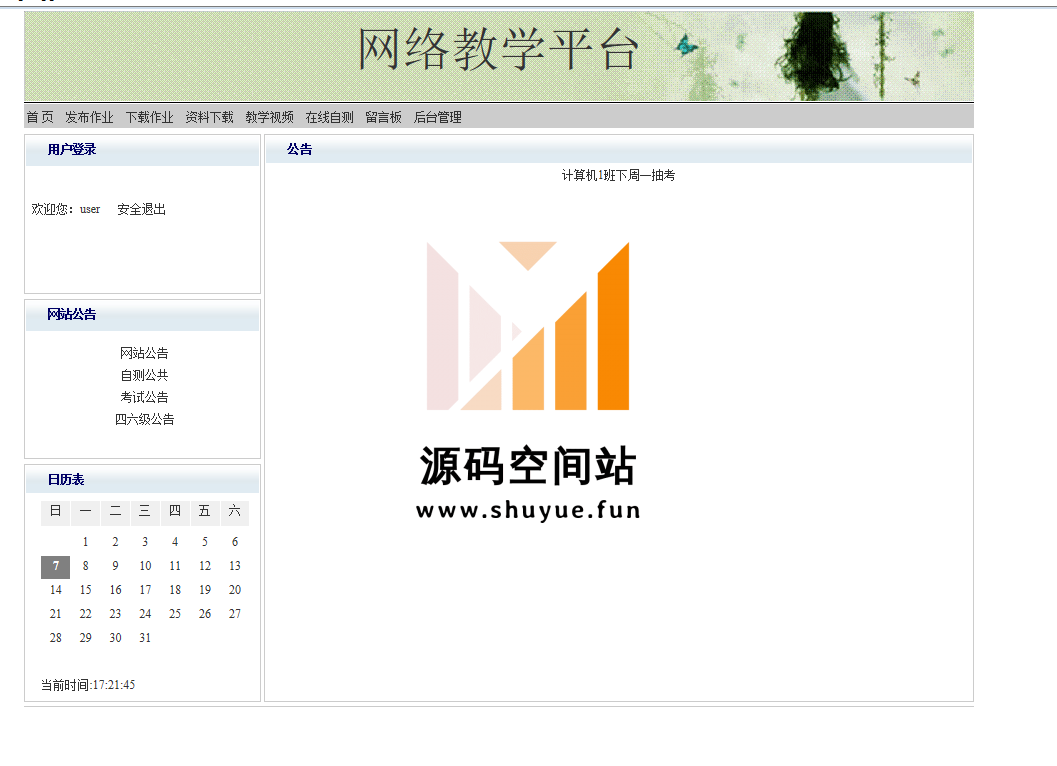The height and width of the screenshot is (766, 1057).
Task: Select day 10 in the calendar
Action: (x=145, y=566)
